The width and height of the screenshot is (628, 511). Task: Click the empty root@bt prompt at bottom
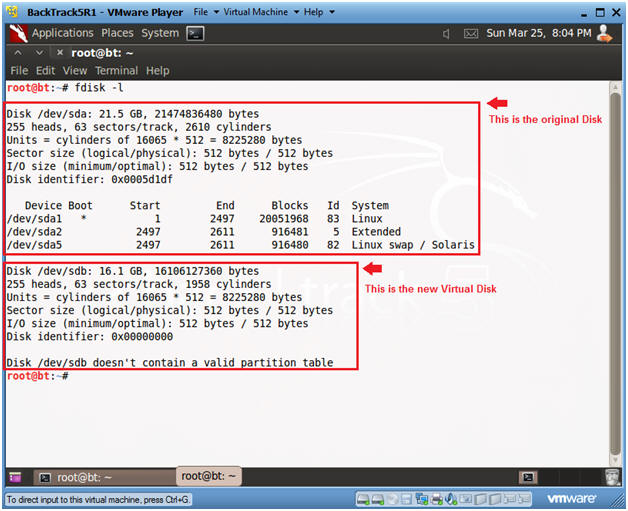click(38, 376)
